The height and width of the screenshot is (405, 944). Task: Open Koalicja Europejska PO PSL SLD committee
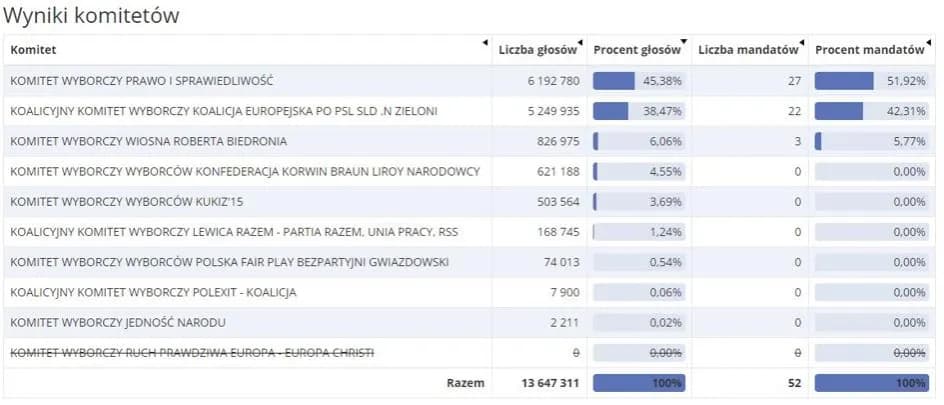point(223,111)
